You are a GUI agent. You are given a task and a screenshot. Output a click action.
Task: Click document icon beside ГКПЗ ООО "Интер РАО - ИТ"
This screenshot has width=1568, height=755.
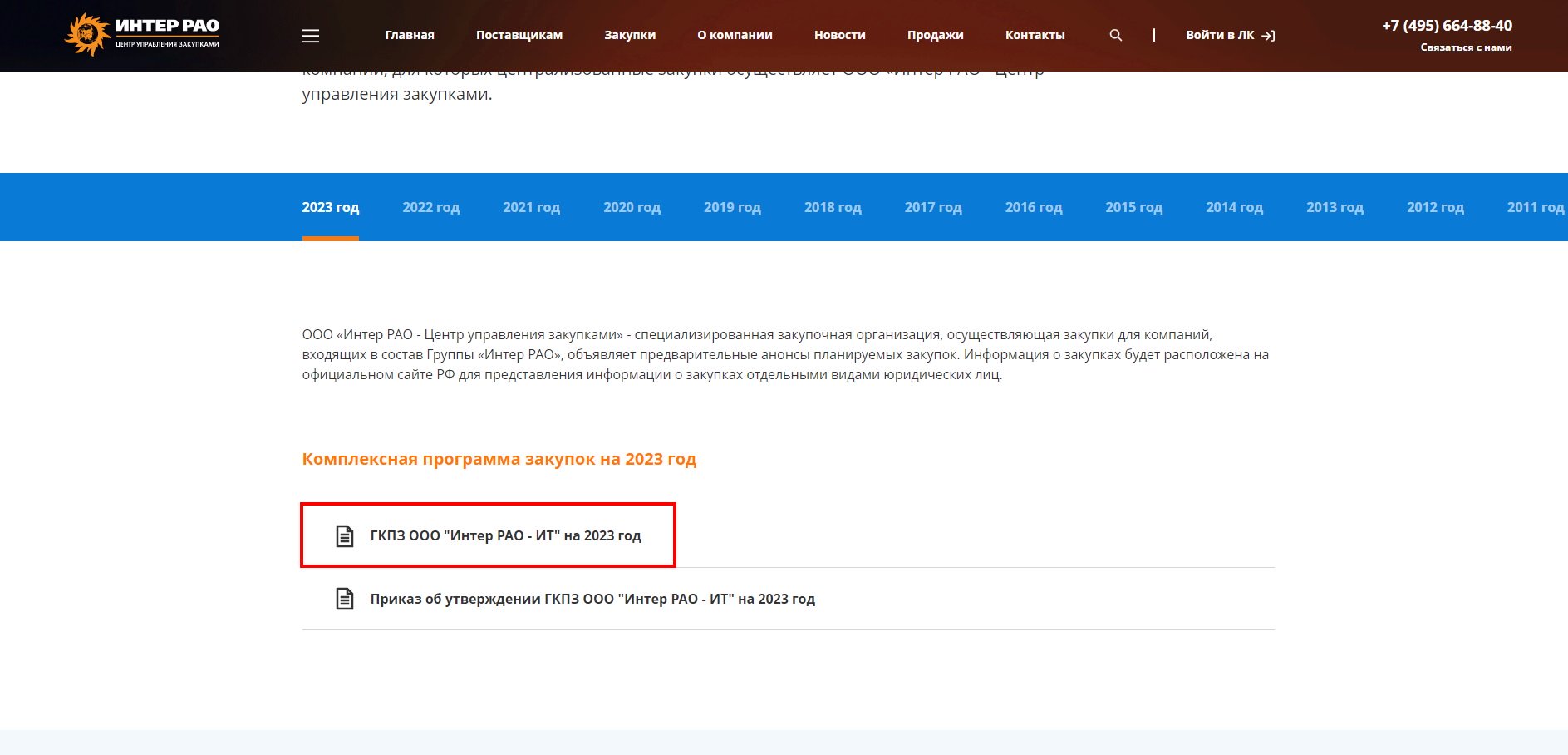click(344, 536)
